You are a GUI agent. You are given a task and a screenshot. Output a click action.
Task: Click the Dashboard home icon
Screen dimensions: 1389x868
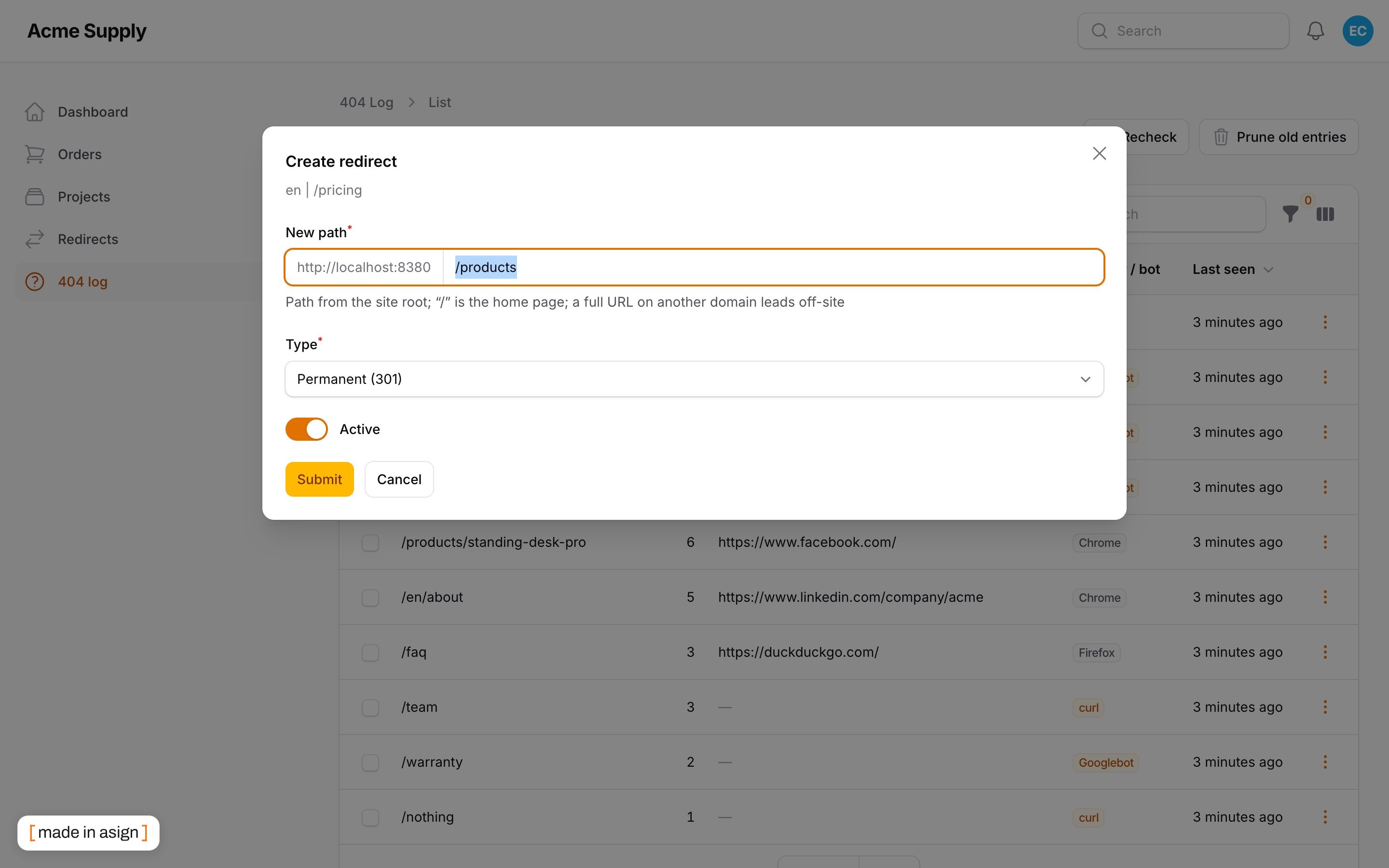click(x=34, y=112)
